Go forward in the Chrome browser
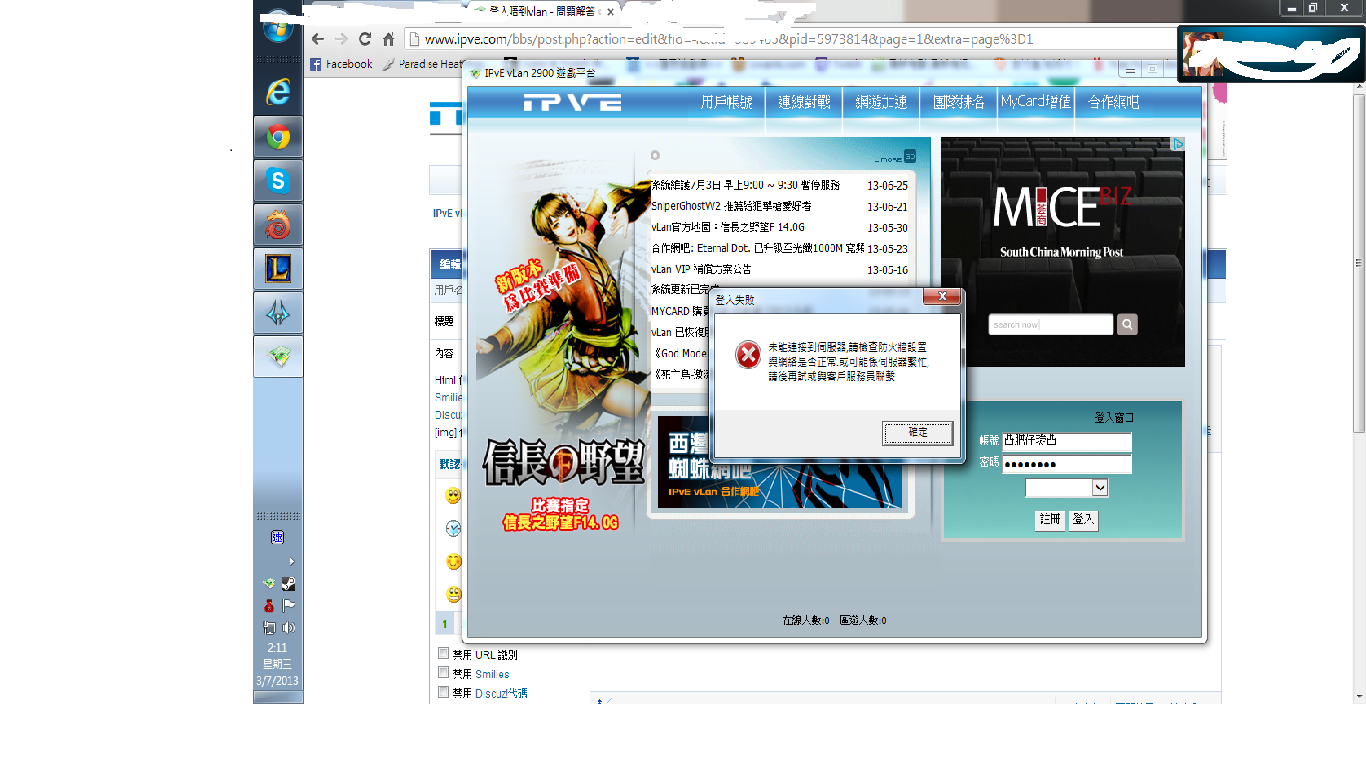 pos(341,39)
